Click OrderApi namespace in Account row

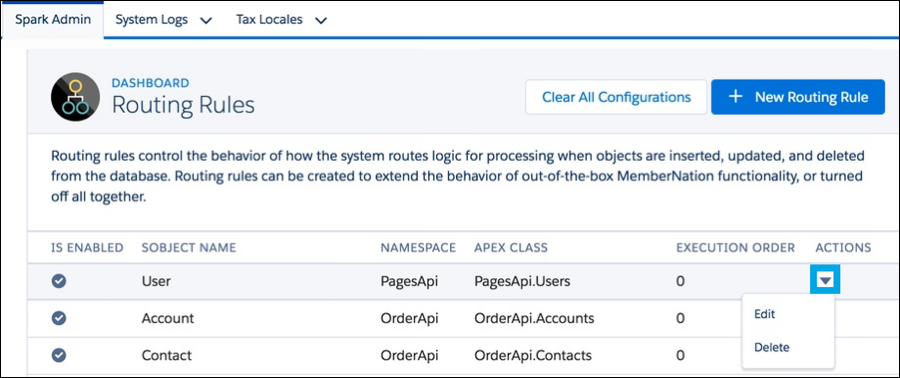[x=409, y=318]
